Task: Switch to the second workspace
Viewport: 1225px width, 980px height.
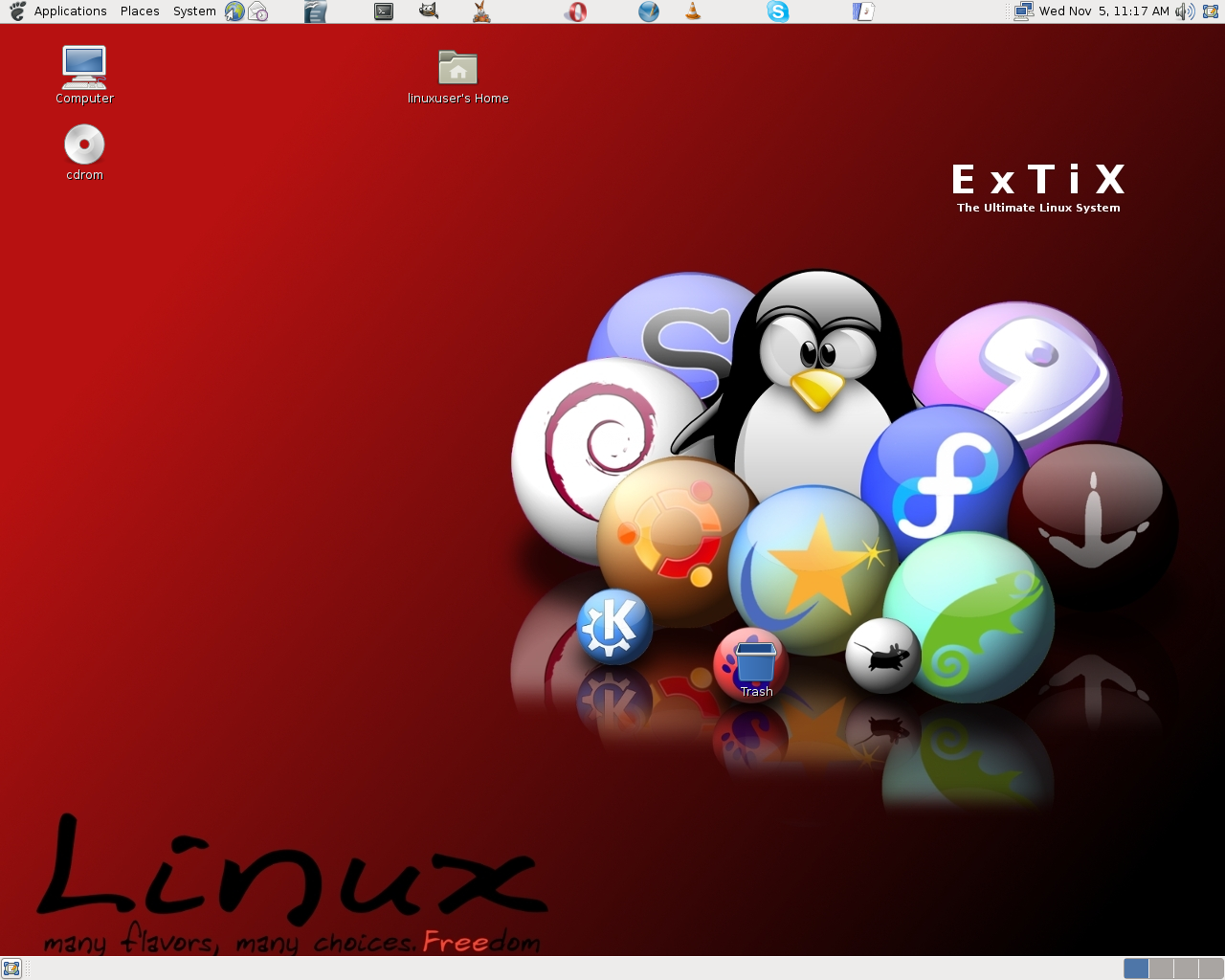Action: pos(1161,969)
